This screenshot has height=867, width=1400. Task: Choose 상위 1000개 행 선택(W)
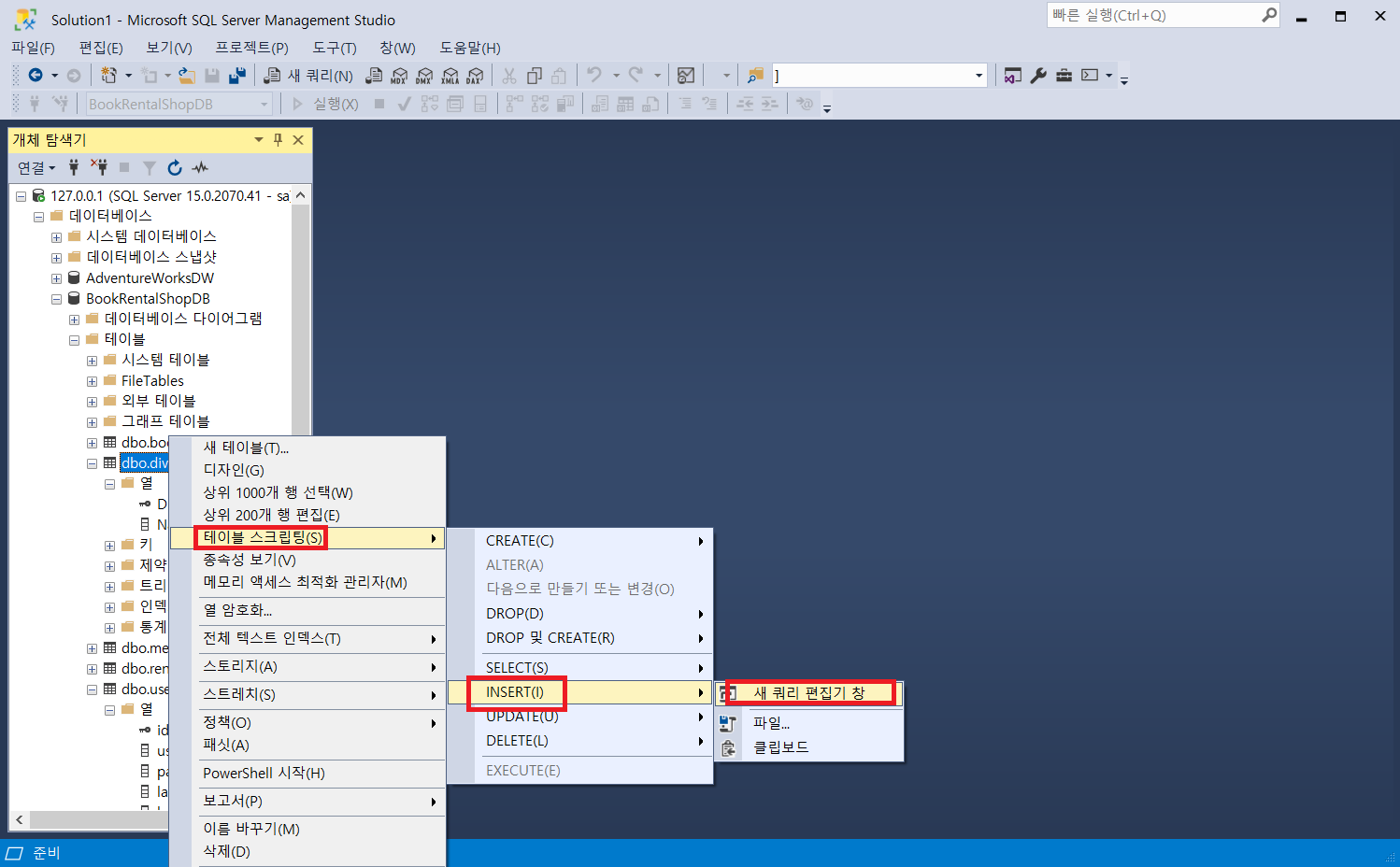pyautogui.click(x=307, y=492)
